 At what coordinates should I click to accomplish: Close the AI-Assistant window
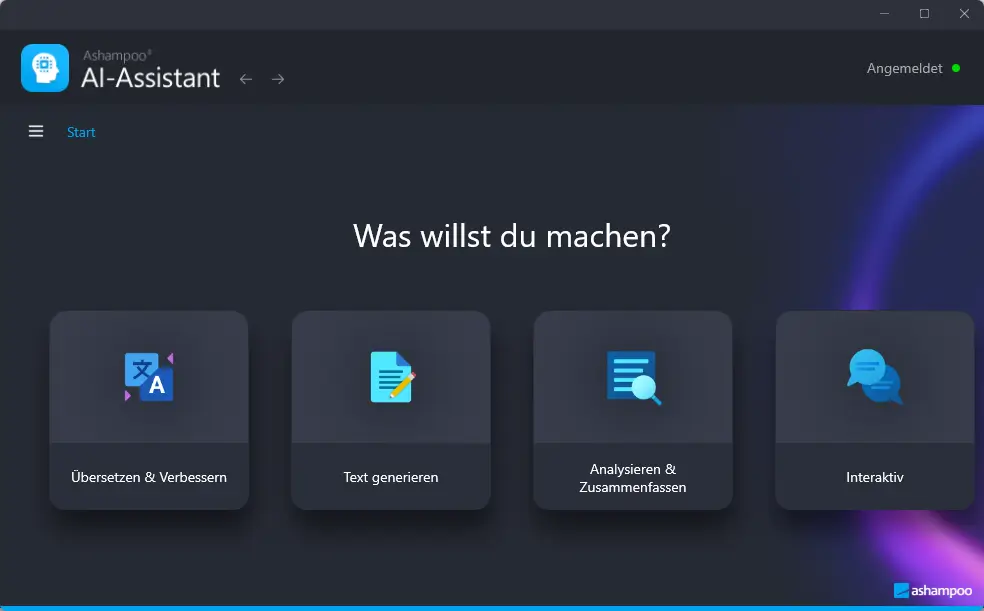965,13
